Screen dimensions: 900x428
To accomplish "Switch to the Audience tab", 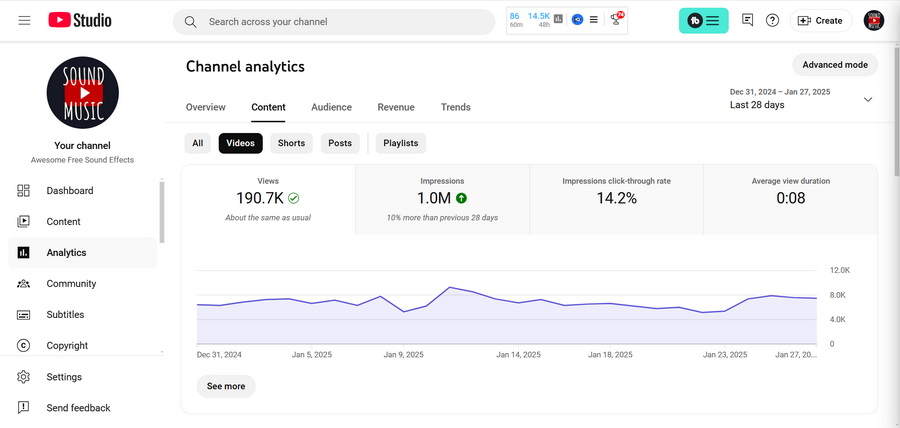I will pyautogui.click(x=331, y=107).
